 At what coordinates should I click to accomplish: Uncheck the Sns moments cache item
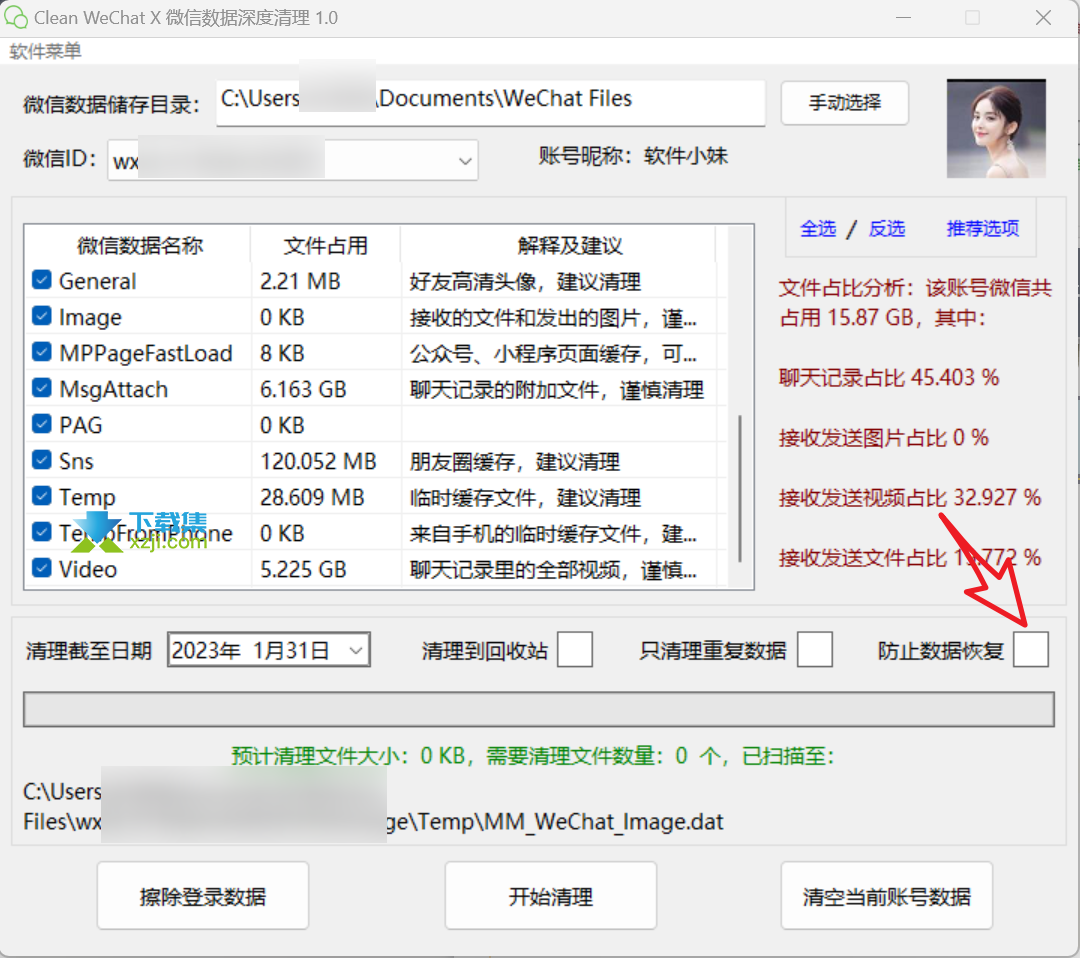click(41, 461)
